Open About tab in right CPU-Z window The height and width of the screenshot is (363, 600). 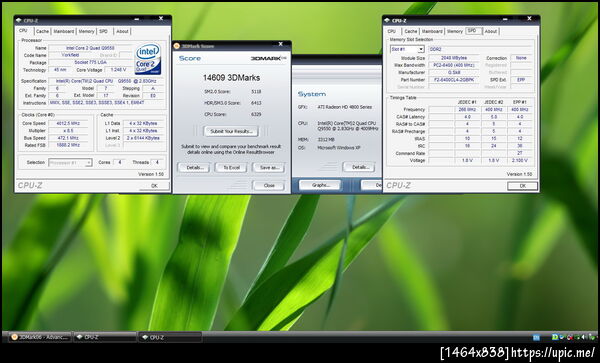point(491,31)
